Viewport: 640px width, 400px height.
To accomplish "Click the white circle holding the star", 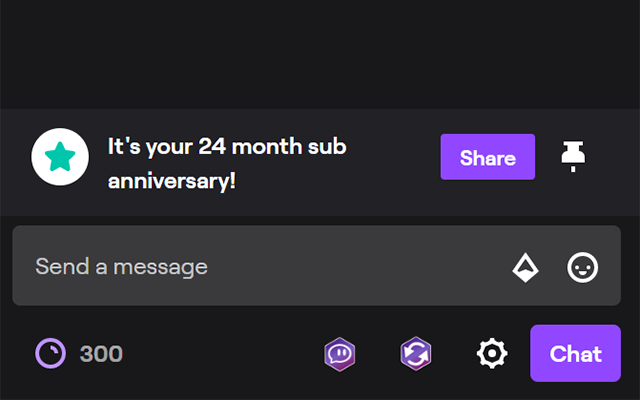I will pyautogui.click(x=60, y=157).
